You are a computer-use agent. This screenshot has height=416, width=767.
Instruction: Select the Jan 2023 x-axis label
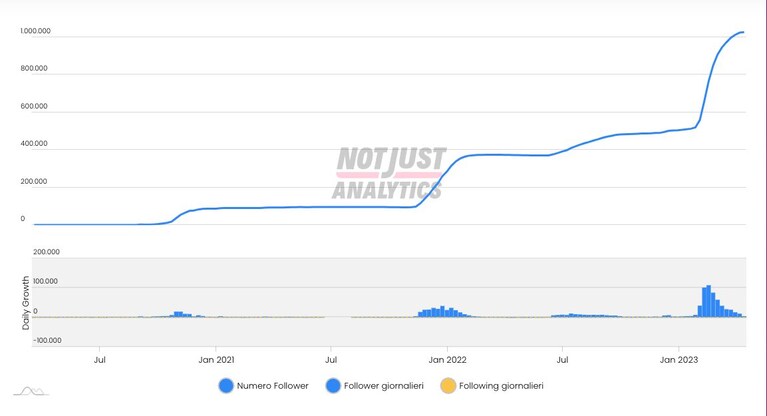click(678, 360)
